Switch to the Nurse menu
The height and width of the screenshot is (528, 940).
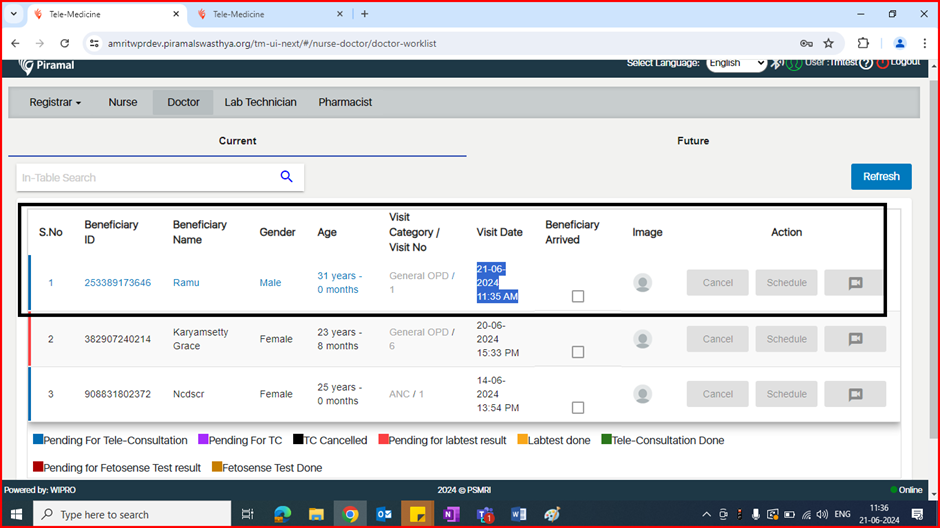[x=123, y=102]
